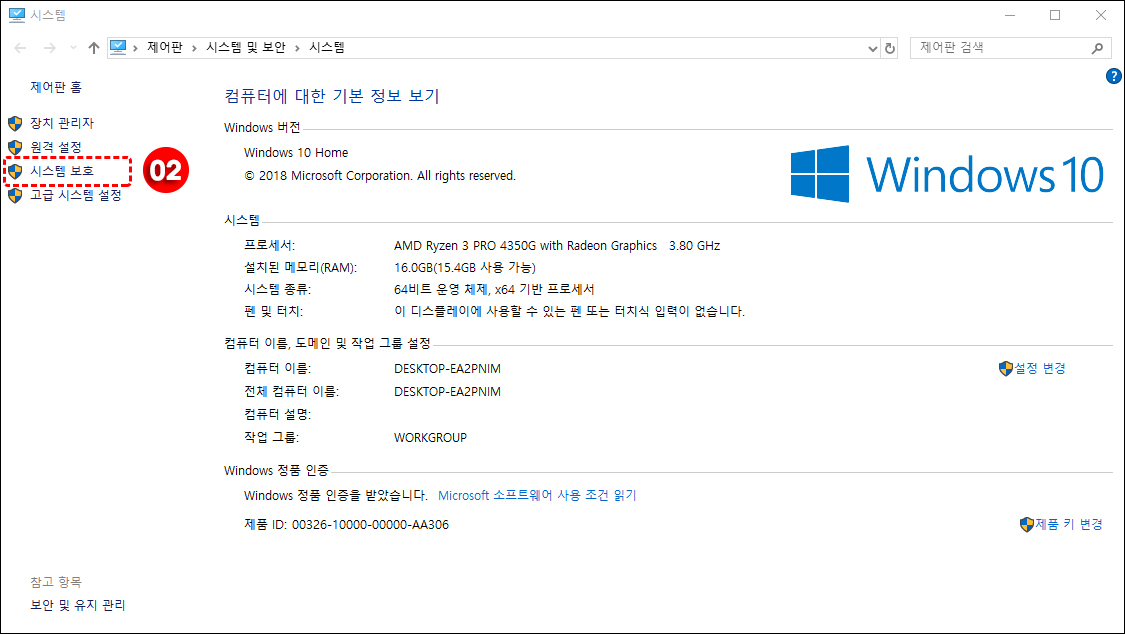Expand chevron after 시스템 및 보안
Viewport: 1125px width, 634px height.
pyautogui.click(x=297, y=48)
